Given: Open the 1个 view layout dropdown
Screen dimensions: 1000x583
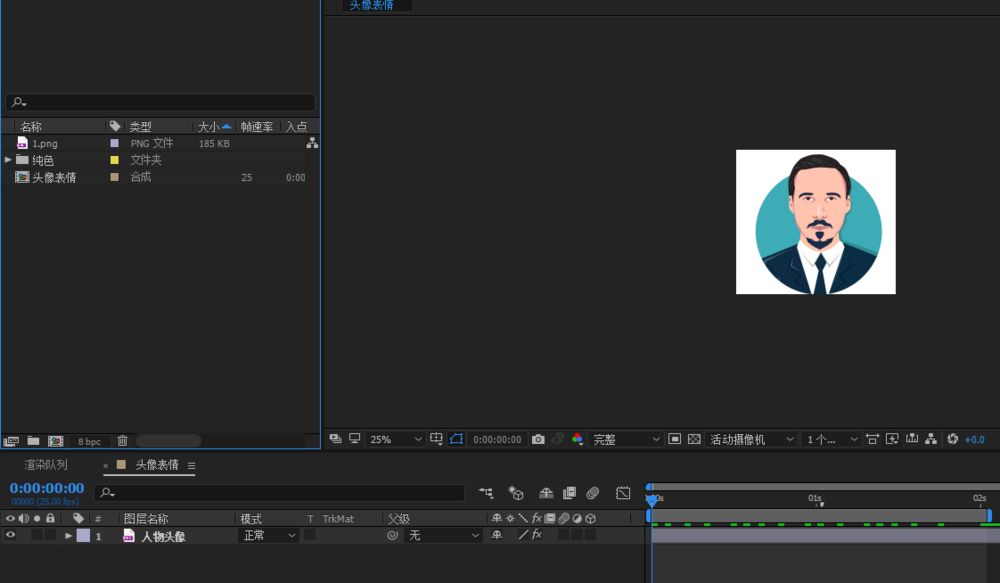Looking at the screenshot, I should point(832,439).
